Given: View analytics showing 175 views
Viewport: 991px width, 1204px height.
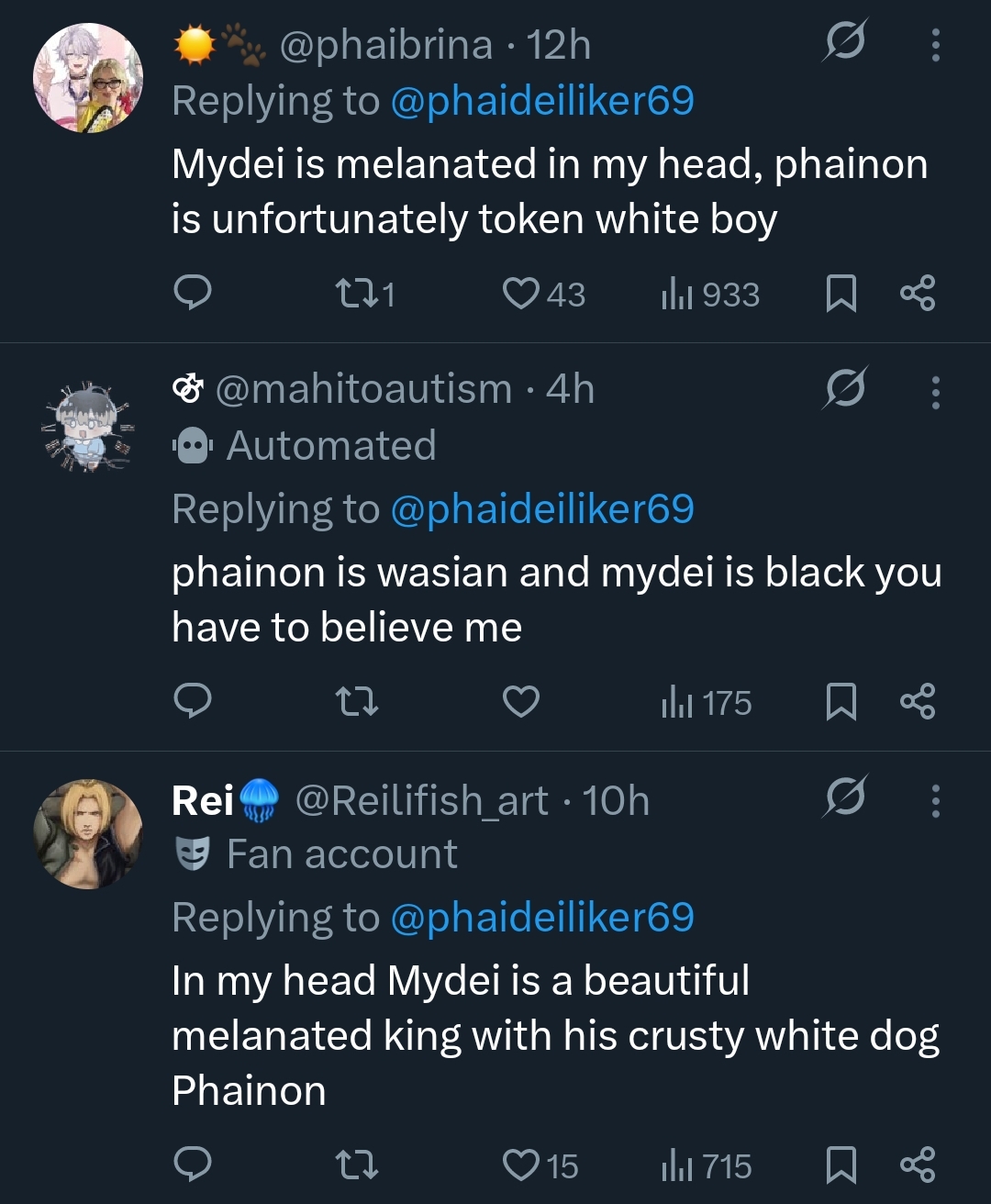Looking at the screenshot, I should 706,703.
